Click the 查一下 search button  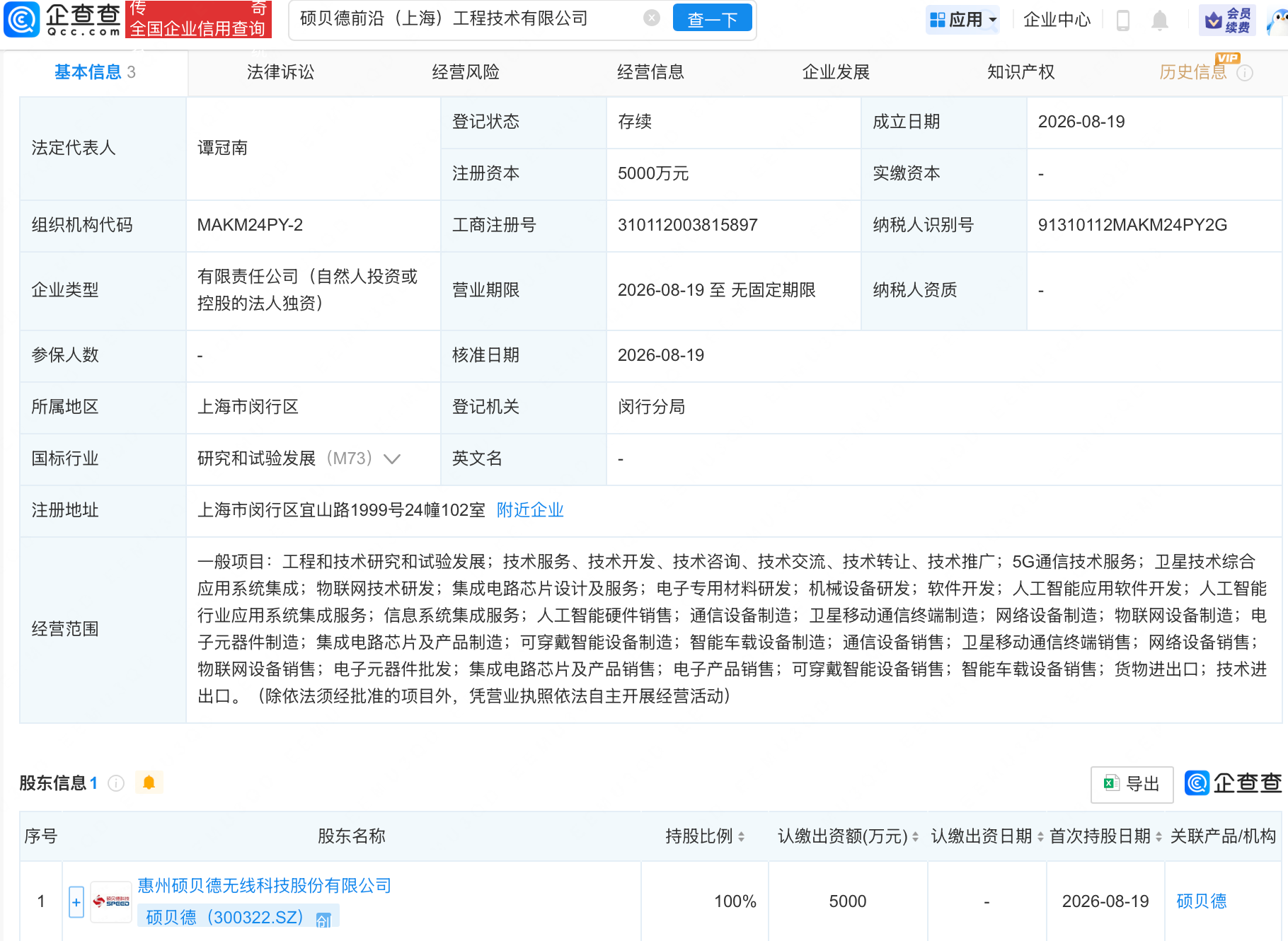pos(712,19)
